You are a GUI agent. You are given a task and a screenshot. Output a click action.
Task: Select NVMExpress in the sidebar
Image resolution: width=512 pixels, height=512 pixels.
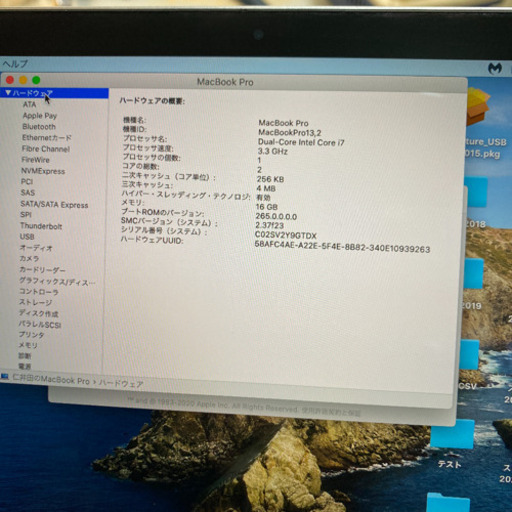(43, 171)
